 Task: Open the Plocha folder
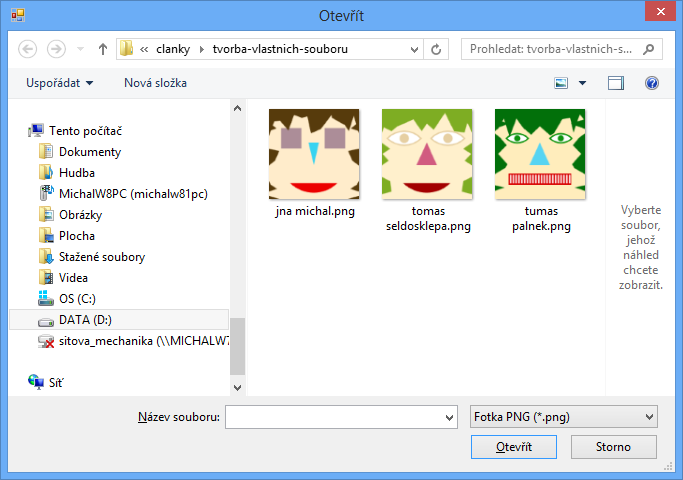pos(77,236)
